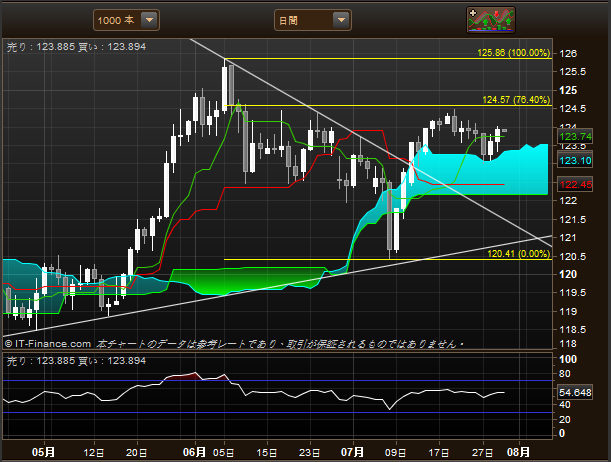
Task: Click the 125.5 price axis label
Action: (572, 72)
